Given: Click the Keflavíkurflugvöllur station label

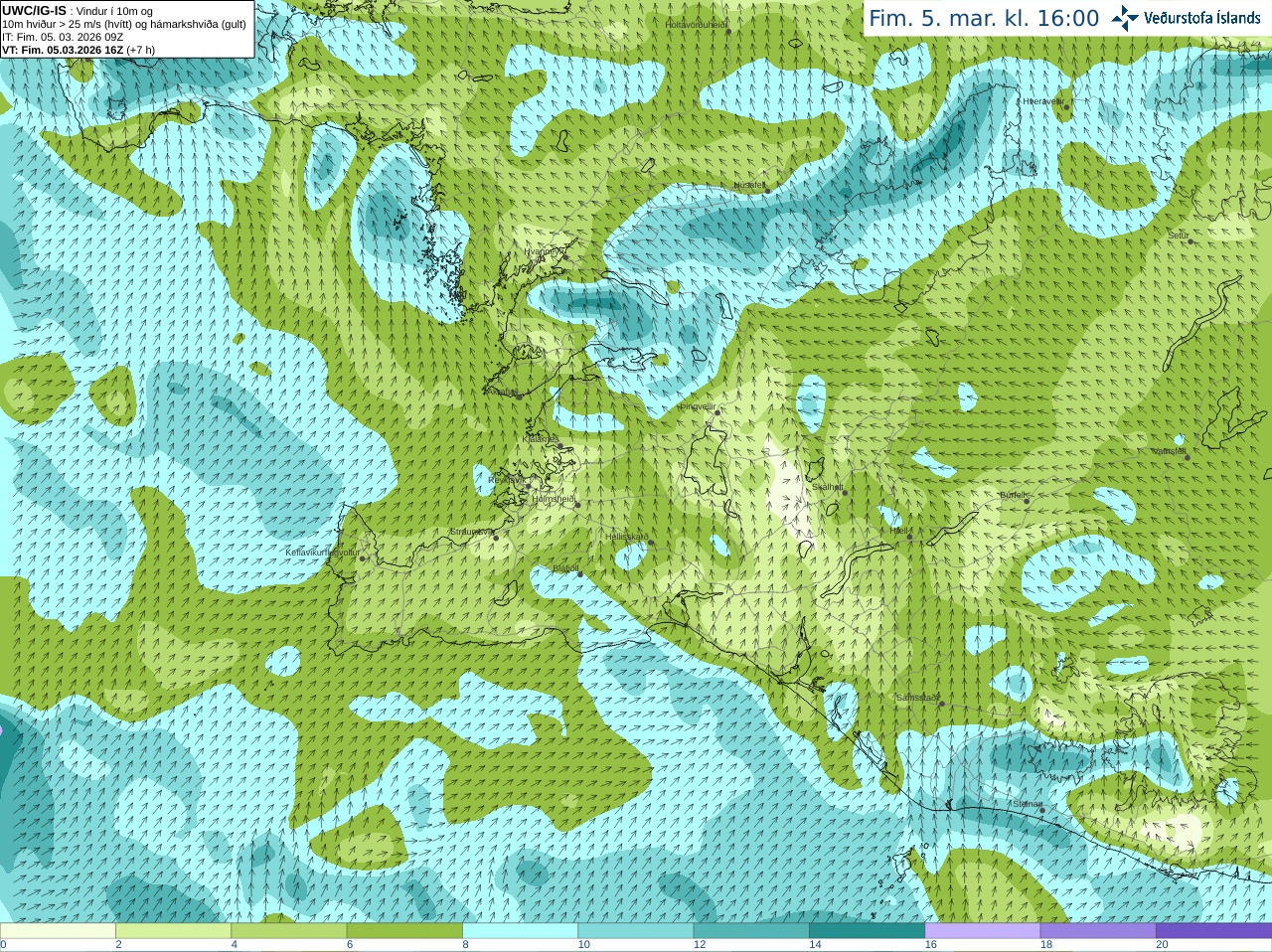Looking at the screenshot, I should tap(322, 552).
